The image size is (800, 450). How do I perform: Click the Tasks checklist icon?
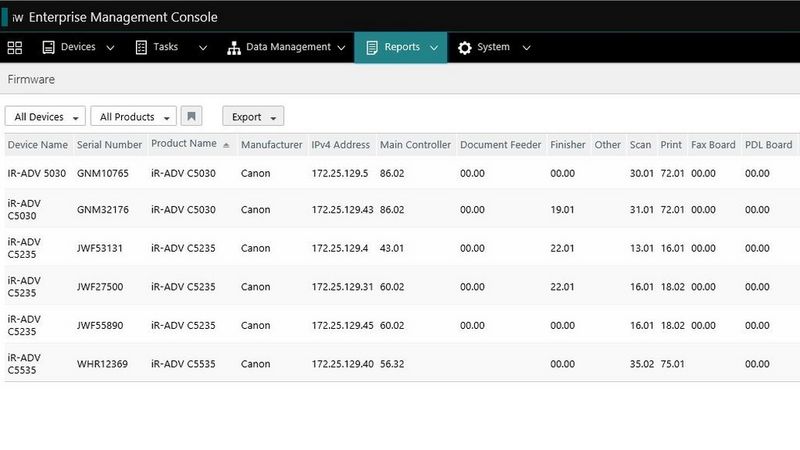141,47
